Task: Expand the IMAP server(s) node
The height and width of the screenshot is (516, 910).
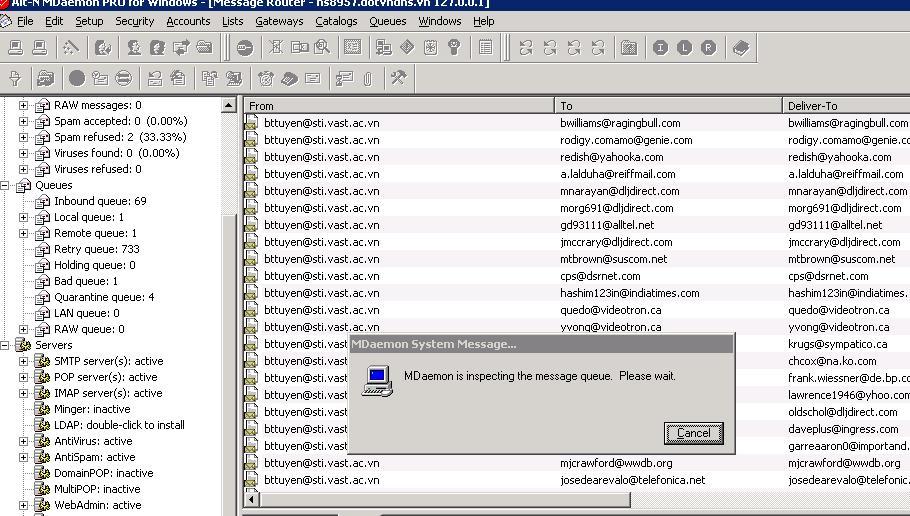Action: click(x=23, y=393)
